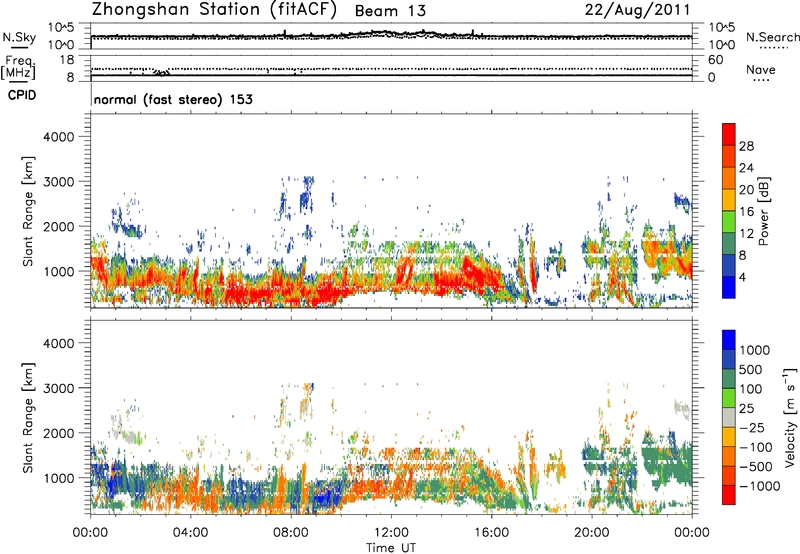Click the "-1000" label on Velocity colorbar
Image resolution: width=800 pixels, height=554 pixels.
pos(759,486)
